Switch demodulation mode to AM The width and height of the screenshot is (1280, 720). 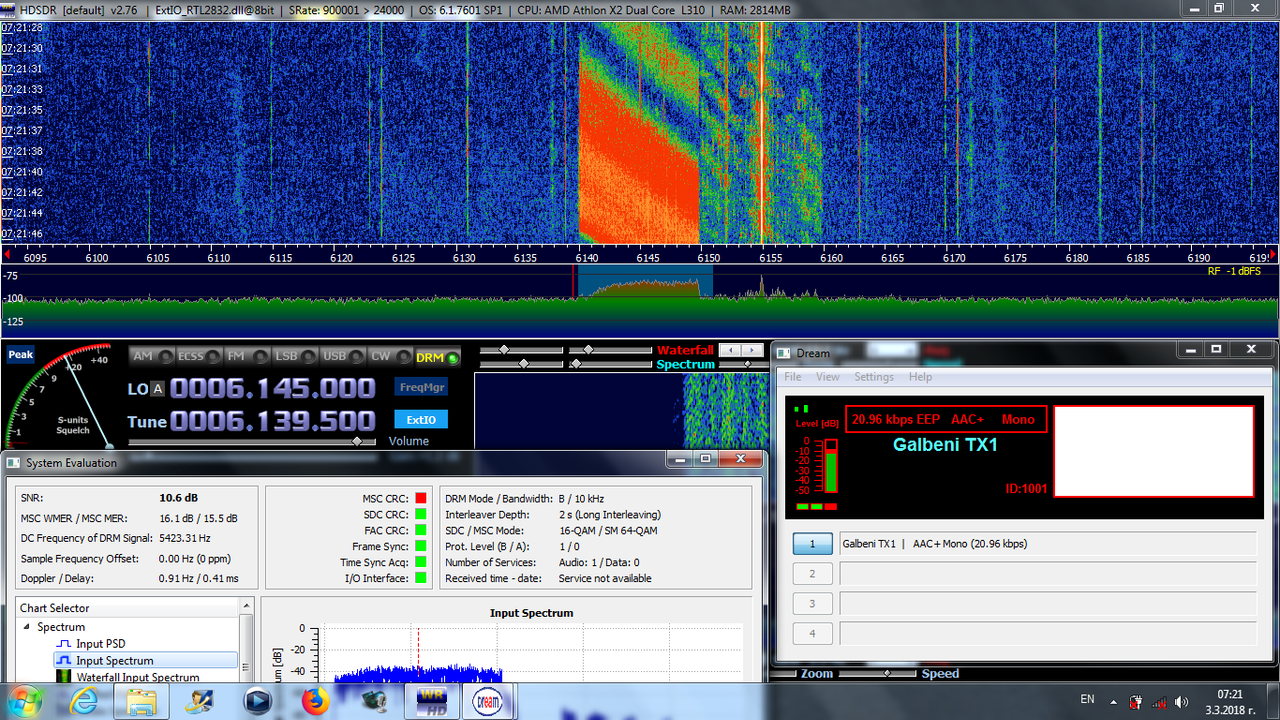[150, 357]
